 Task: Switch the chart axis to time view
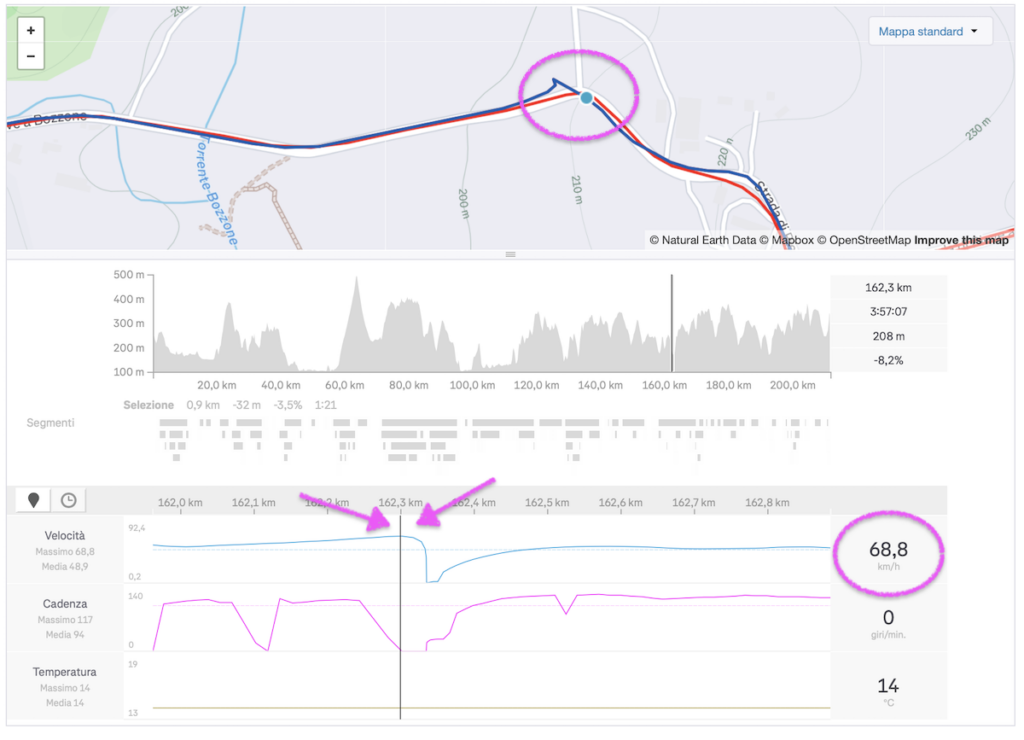pos(68,500)
